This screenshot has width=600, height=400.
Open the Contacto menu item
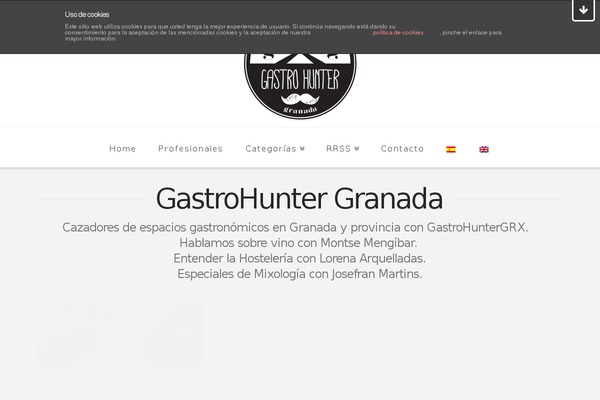(402, 149)
